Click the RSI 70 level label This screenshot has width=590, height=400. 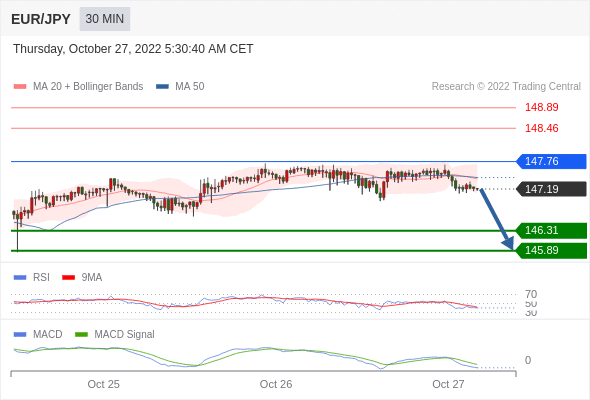pyautogui.click(x=531, y=294)
